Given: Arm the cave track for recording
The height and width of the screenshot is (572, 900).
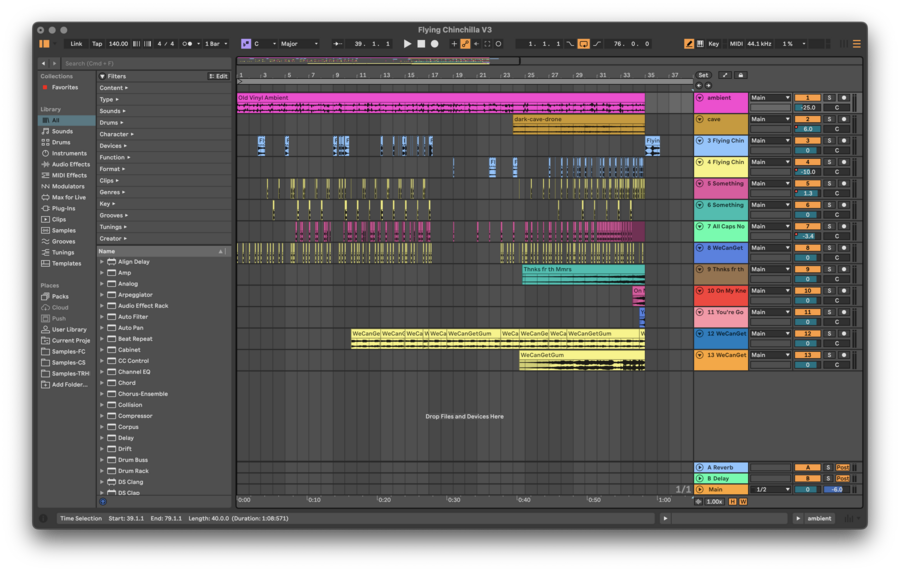Looking at the screenshot, I should [843, 119].
